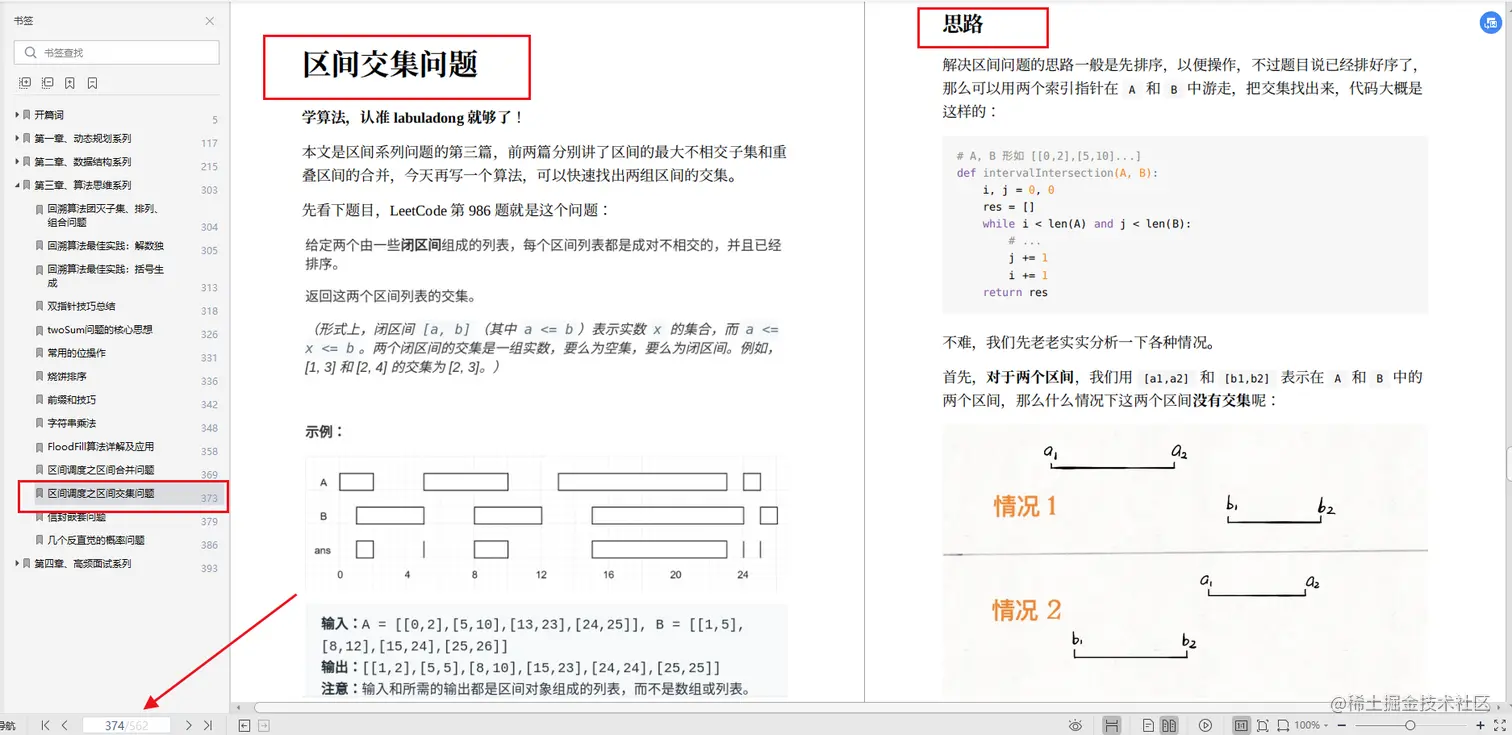This screenshot has height=735, width=1512.
Task: Toggle two-page spread view mode
Action: coord(1168,724)
